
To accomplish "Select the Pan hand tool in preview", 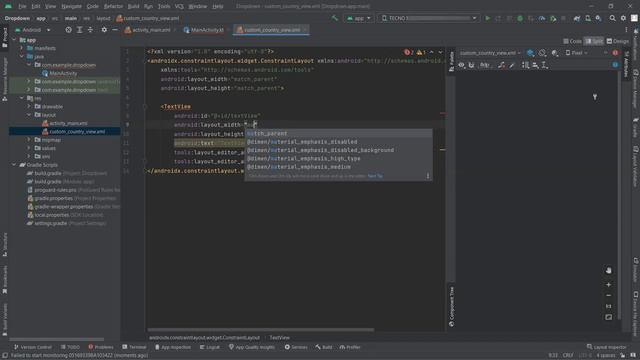I will pyautogui.click(x=609, y=271).
